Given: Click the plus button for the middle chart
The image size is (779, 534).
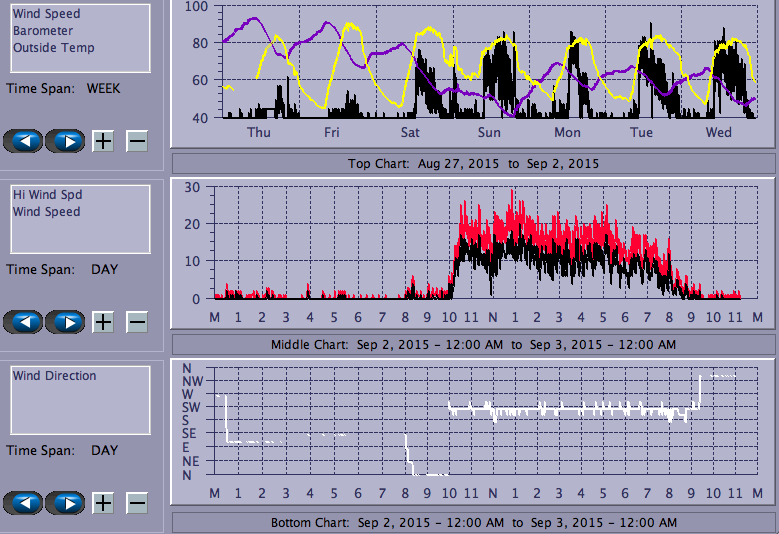Looking at the screenshot, I should click(103, 322).
